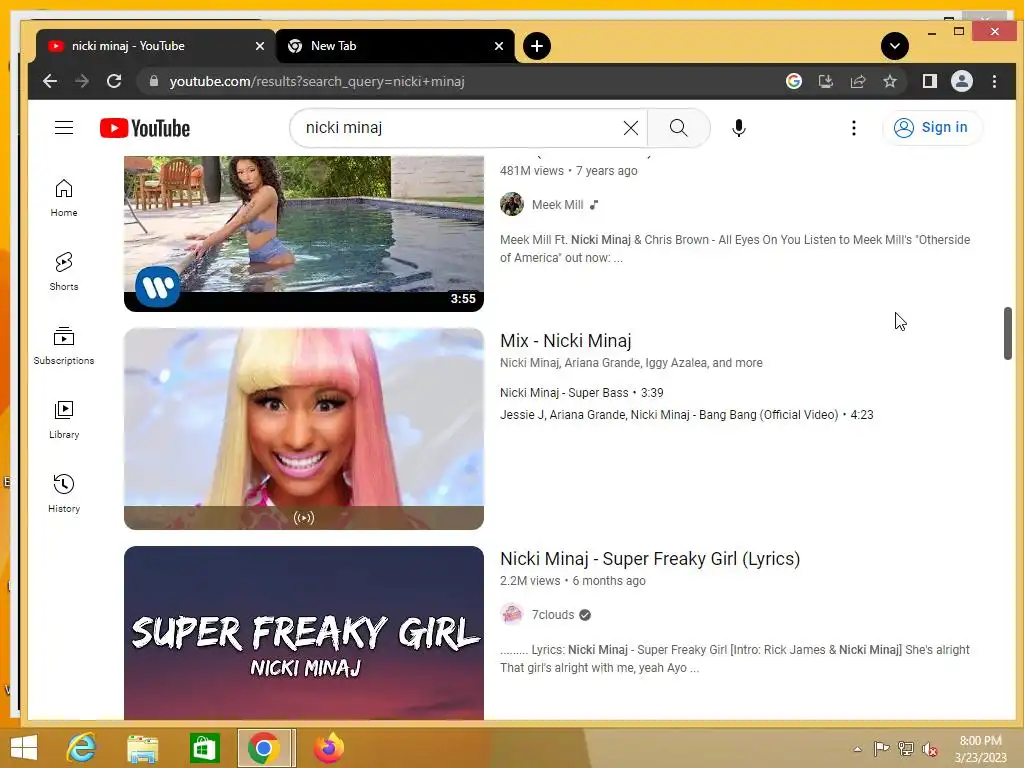The image size is (1024, 768).
Task: Click the YouTube logo
Action: pos(145,128)
